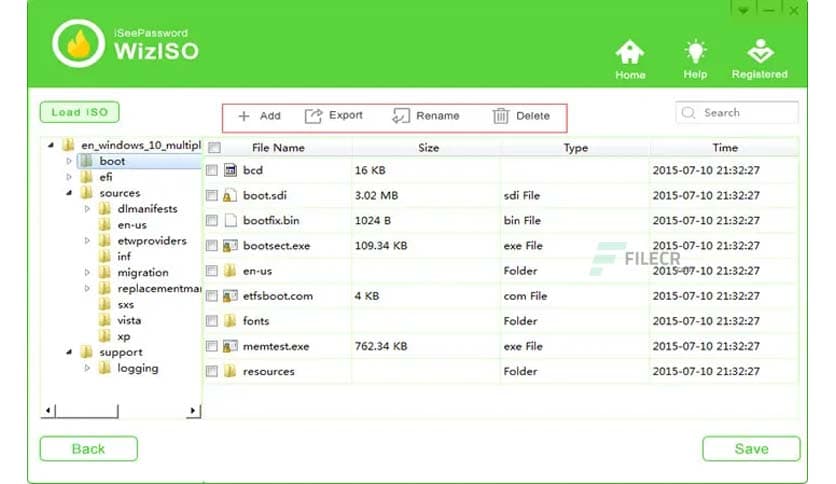Image resolution: width=836 pixels, height=484 pixels.
Task: Collapse the en_windows_10 root node
Action: point(51,145)
